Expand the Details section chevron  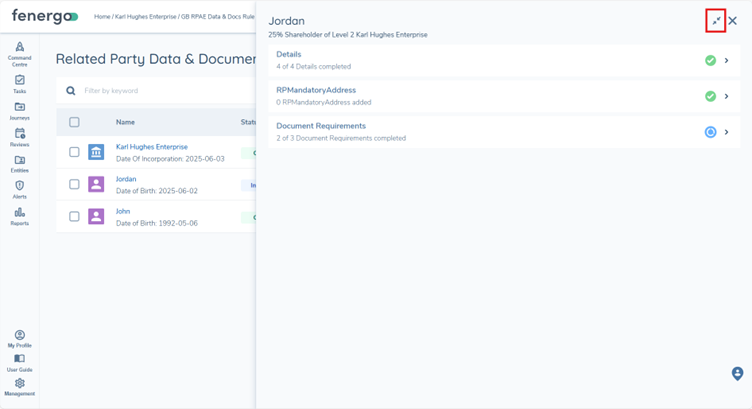(x=727, y=60)
